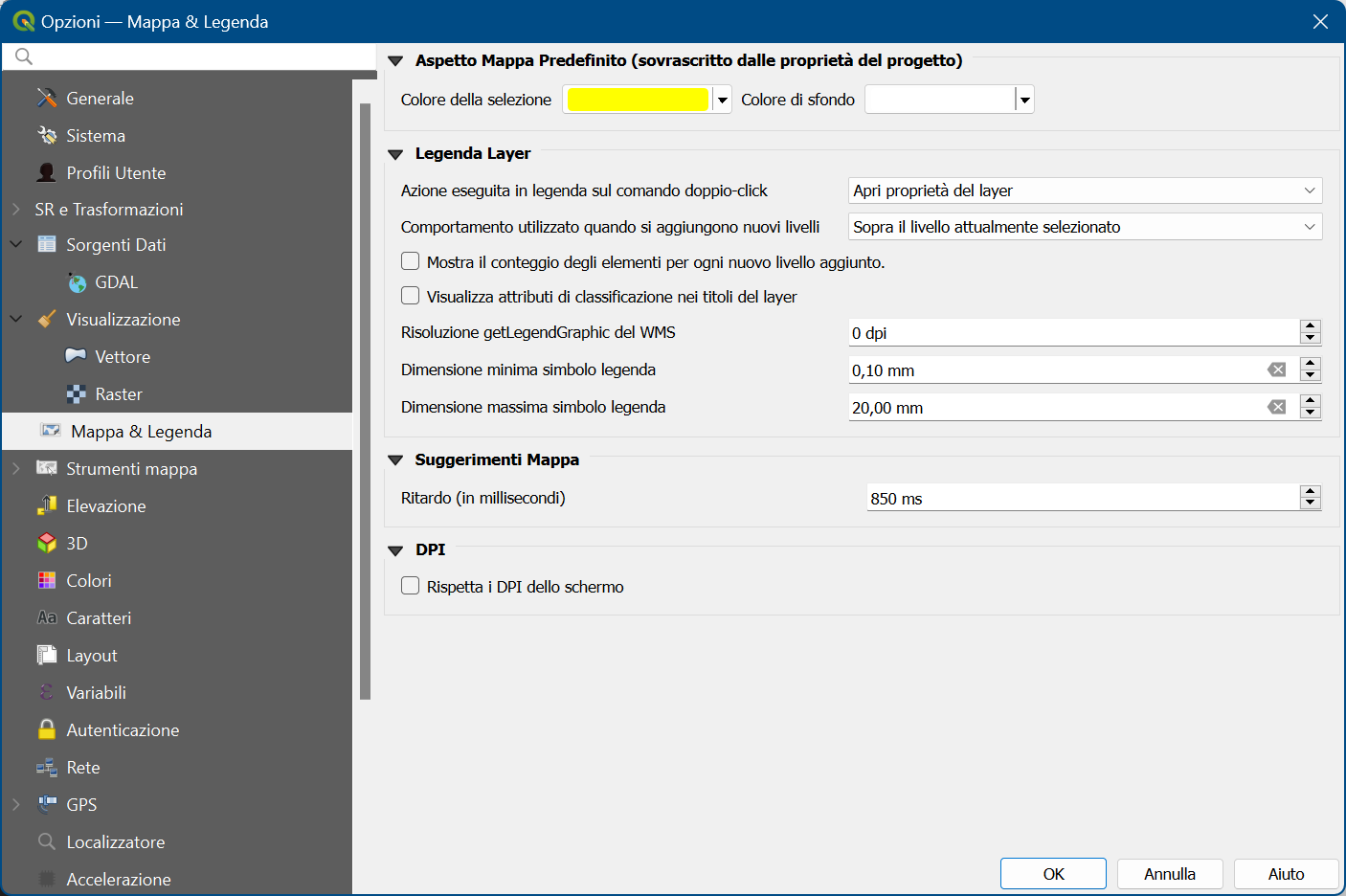Open the Colori settings label

[89, 580]
